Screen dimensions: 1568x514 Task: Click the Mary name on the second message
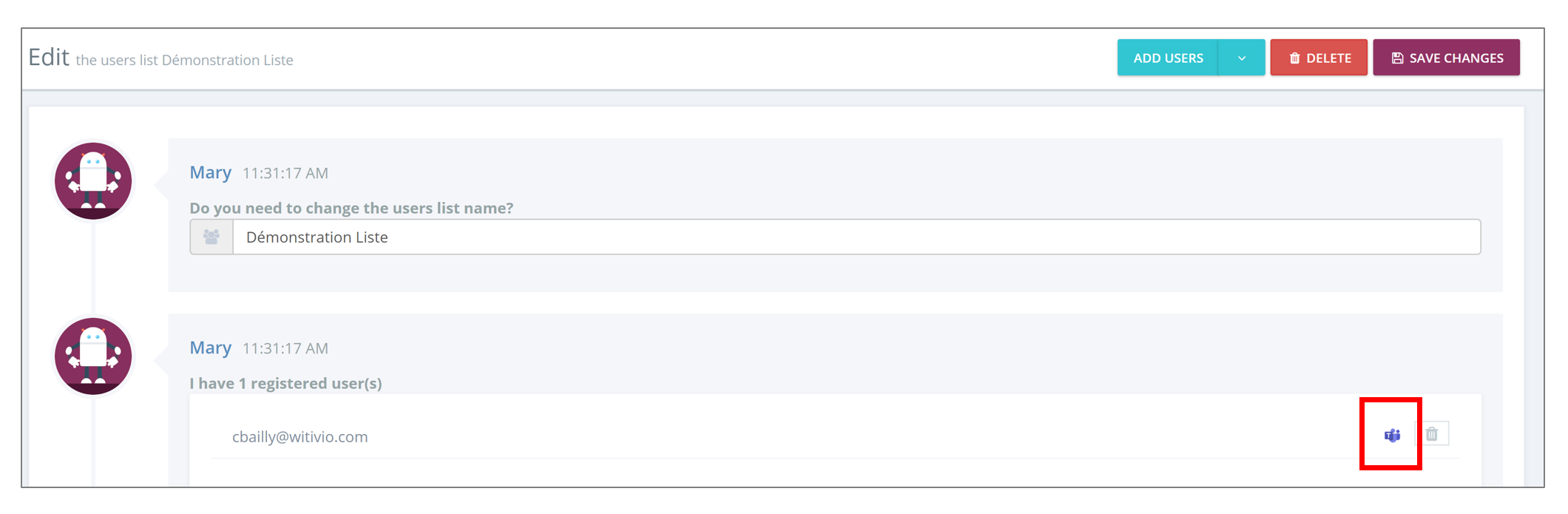click(x=210, y=348)
